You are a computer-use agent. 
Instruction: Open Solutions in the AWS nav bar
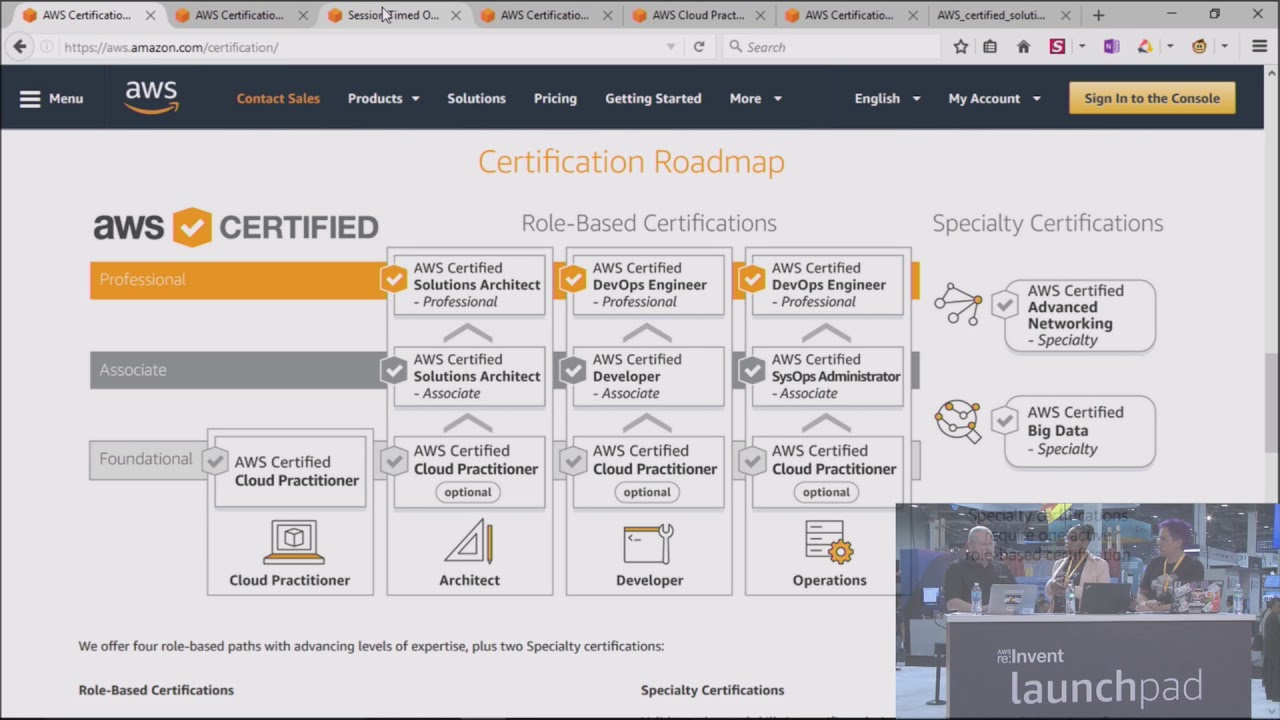pos(476,98)
